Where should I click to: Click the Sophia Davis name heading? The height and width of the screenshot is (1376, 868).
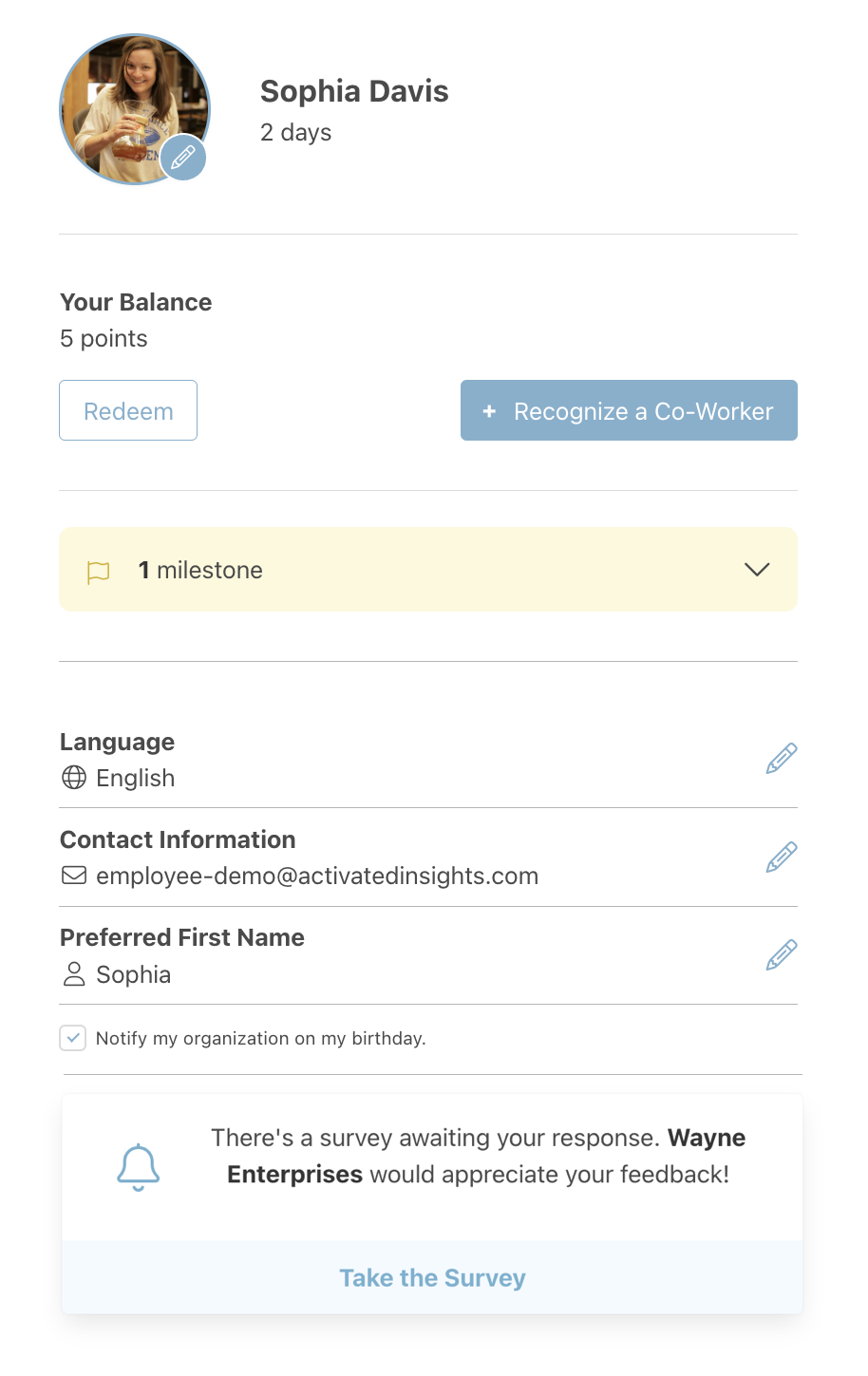click(x=354, y=91)
